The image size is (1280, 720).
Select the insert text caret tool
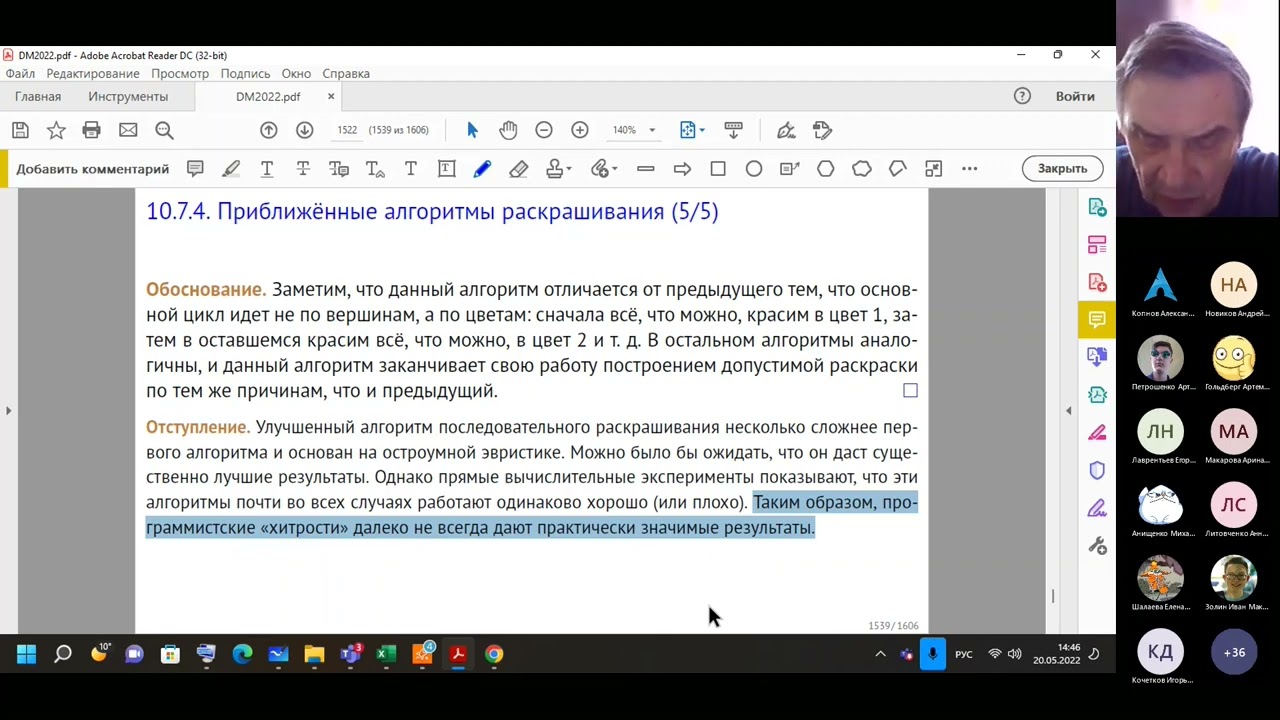point(375,169)
